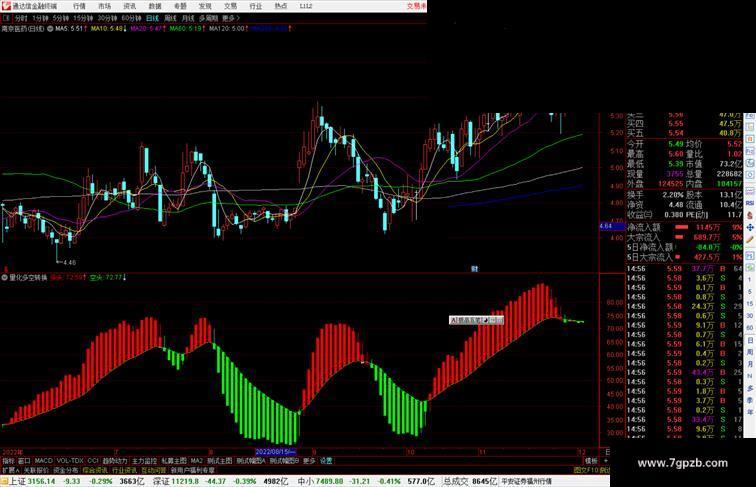
Task: Open the 行情 menu
Action: click(x=79, y=6)
